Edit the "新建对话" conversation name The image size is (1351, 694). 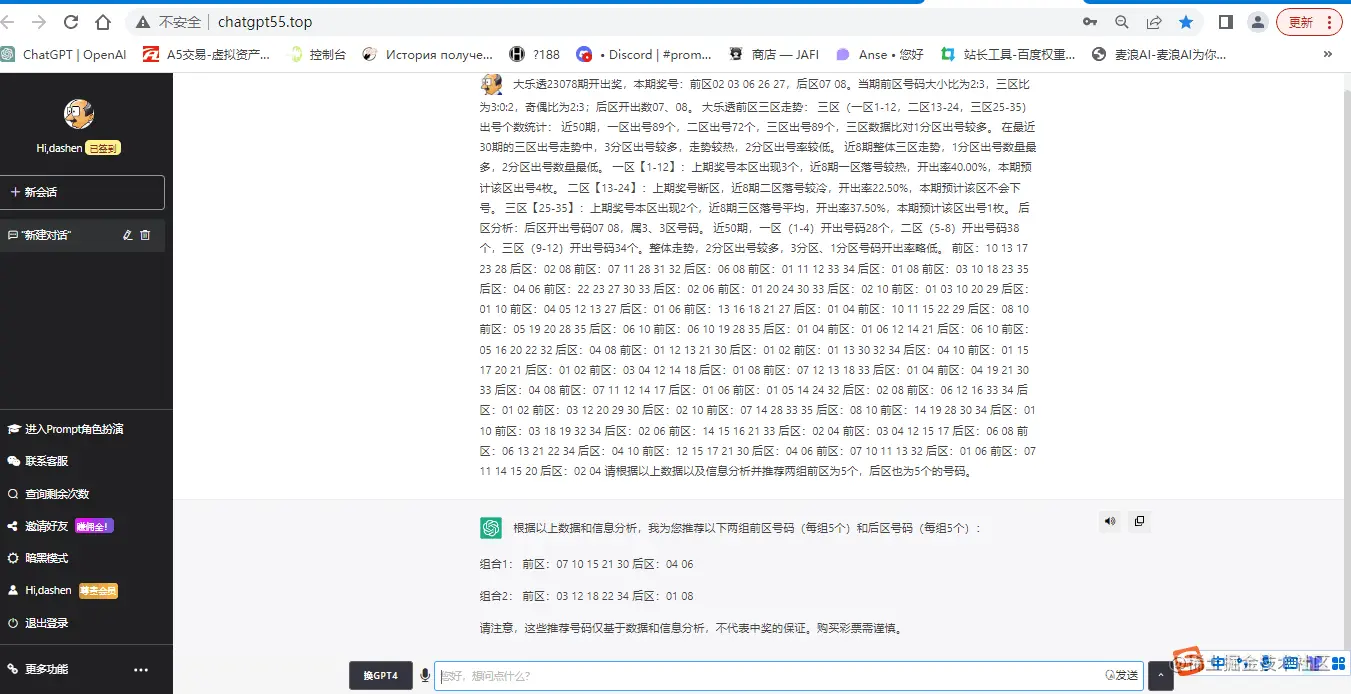[127, 235]
